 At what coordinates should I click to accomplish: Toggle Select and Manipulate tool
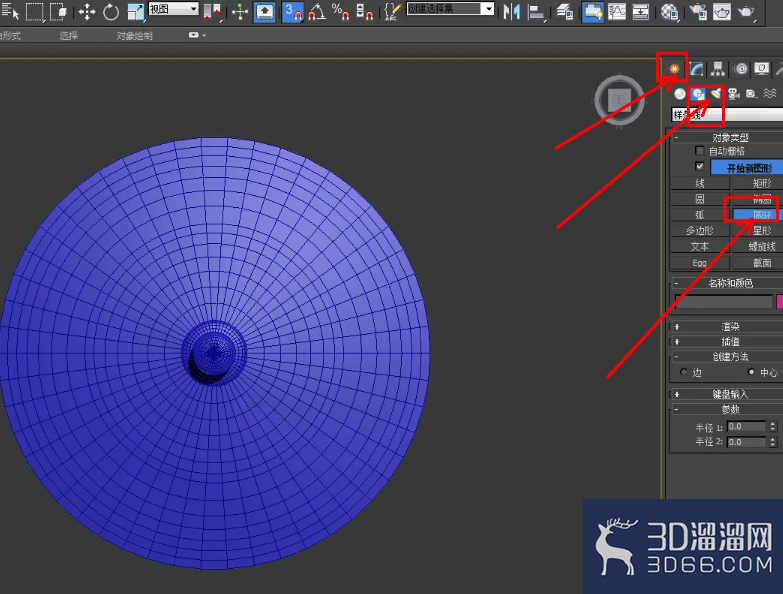pyautogui.click(x=240, y=12)
